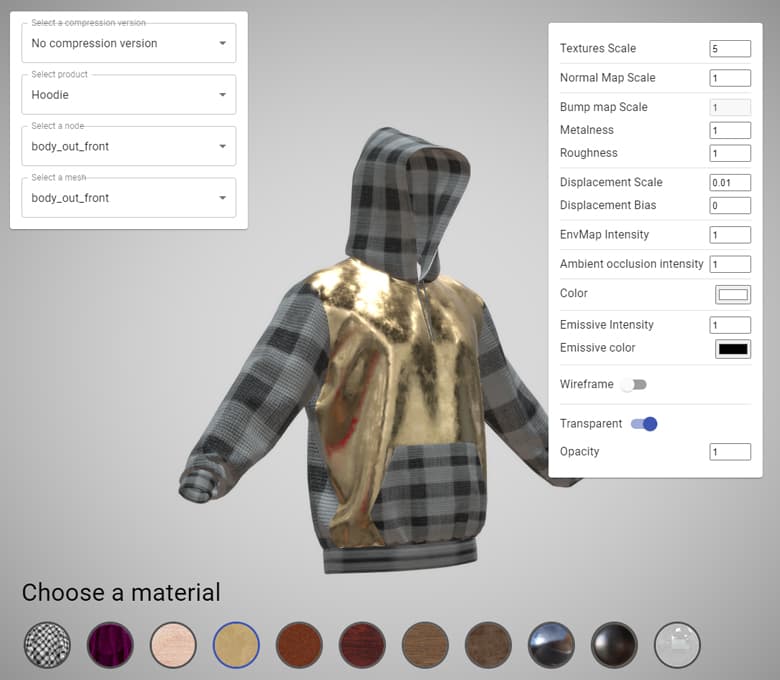The height and width of the screenshot is (680, 780).
Task: Open the compression version dropdown
Action: 129,44
